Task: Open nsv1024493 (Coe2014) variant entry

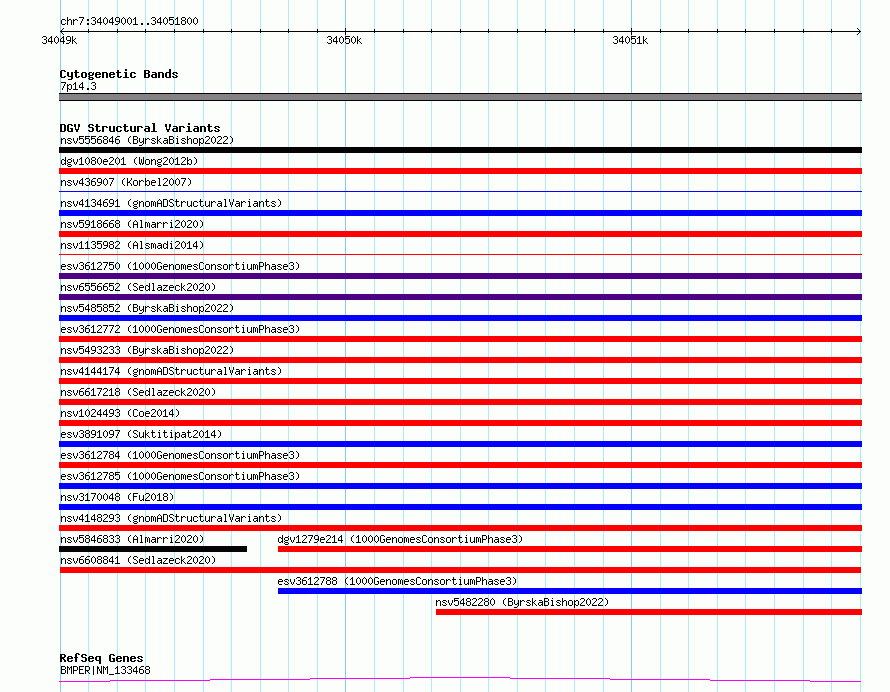Action: coord(120,413)
